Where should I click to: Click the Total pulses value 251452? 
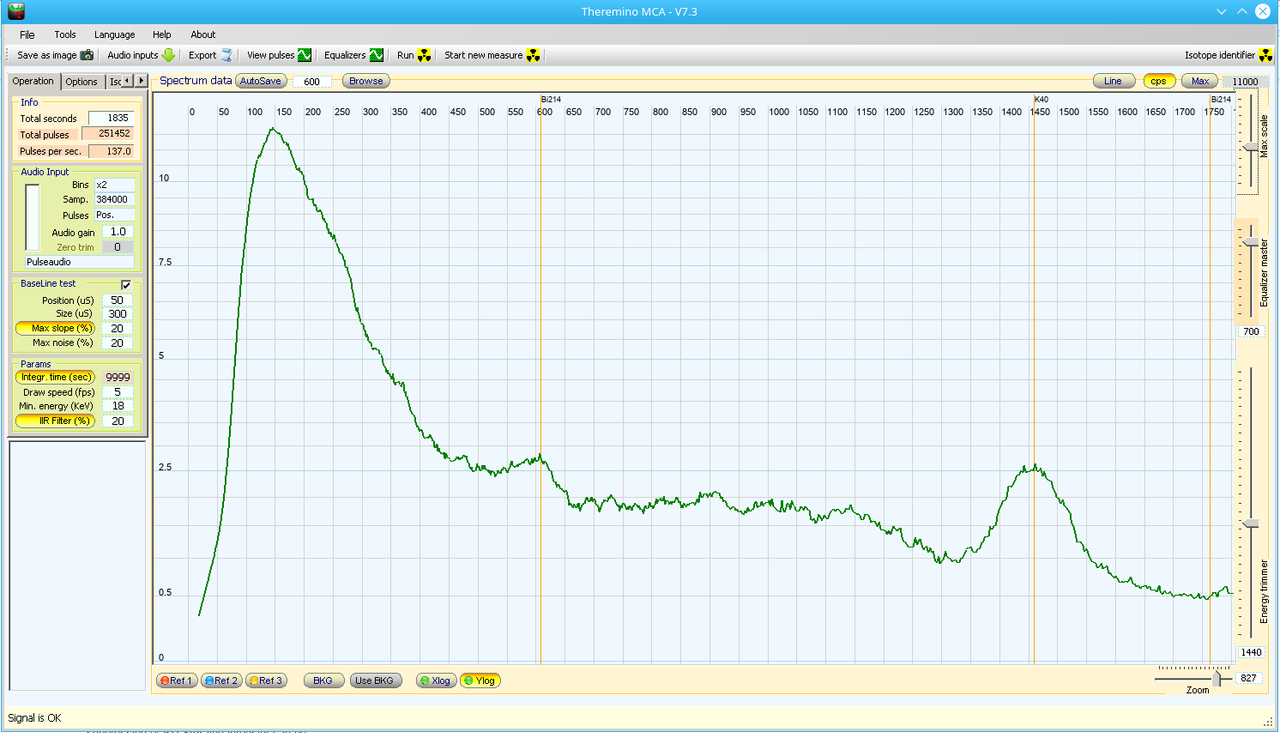click(x=107, y=133)
